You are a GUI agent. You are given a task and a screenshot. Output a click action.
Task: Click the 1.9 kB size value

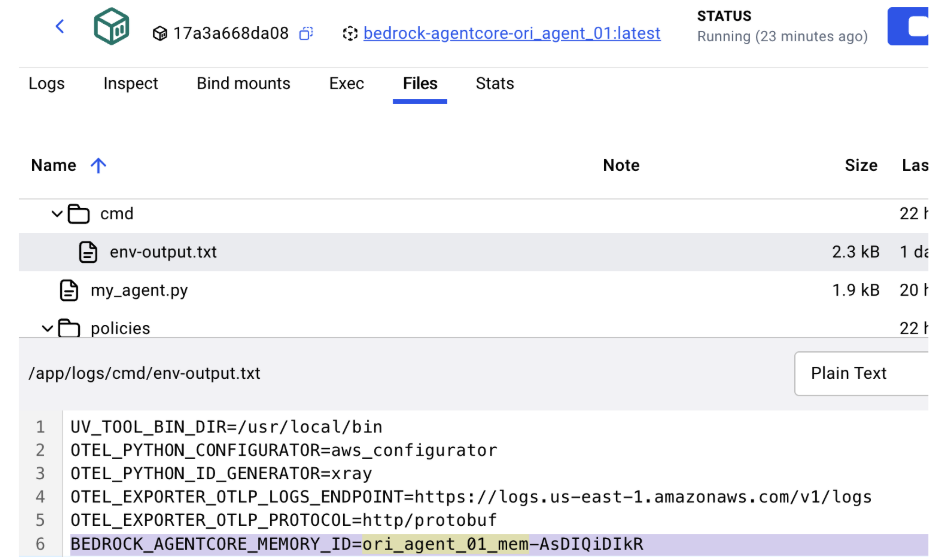(x=856, y=290)
